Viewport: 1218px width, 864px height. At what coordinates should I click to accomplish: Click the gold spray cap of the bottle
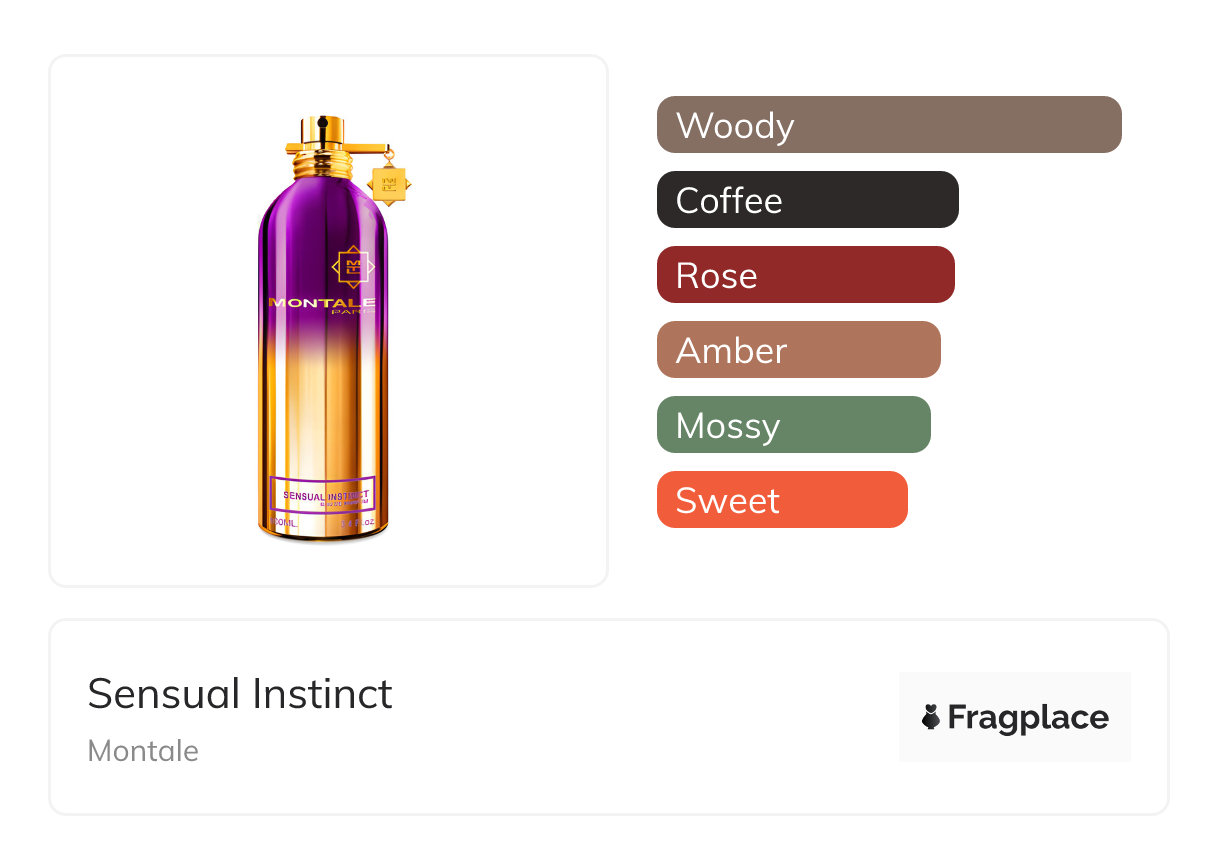pos(320,131)
